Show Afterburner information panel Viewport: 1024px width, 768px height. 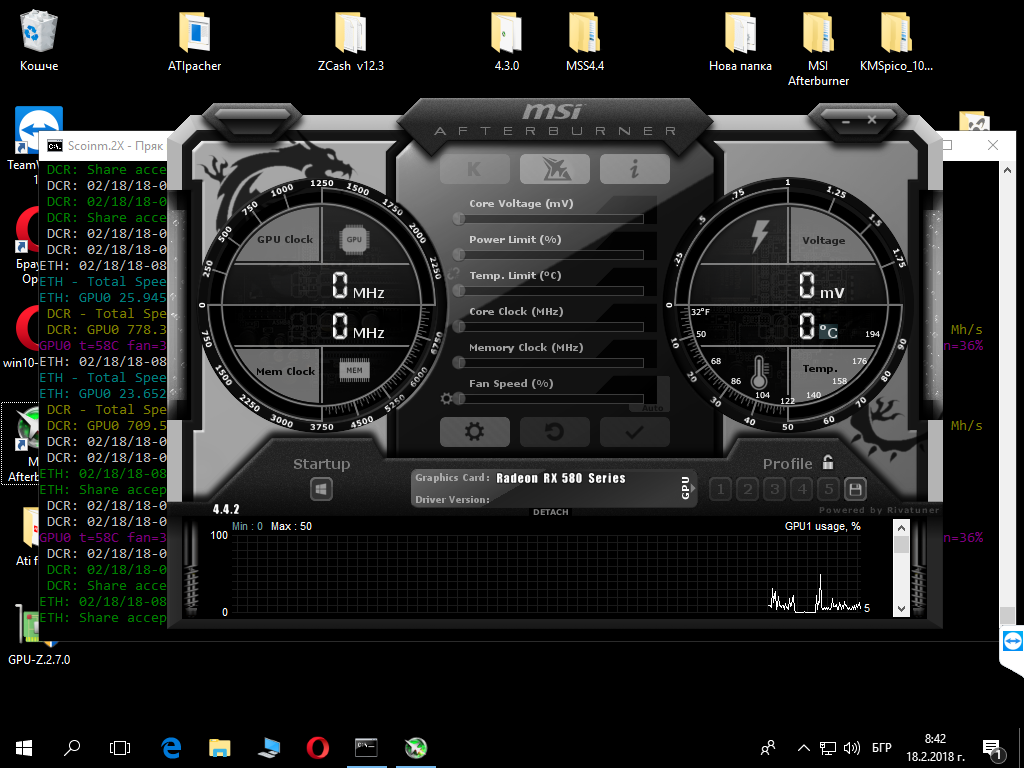point(634,169)
